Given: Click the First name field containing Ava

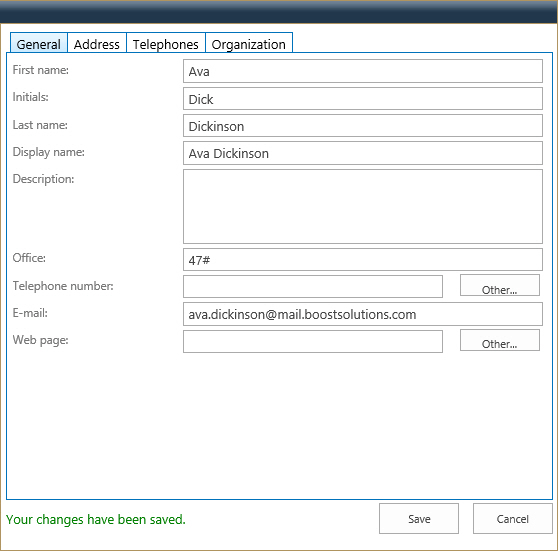Looking at the screenshot, I should 363,71.
